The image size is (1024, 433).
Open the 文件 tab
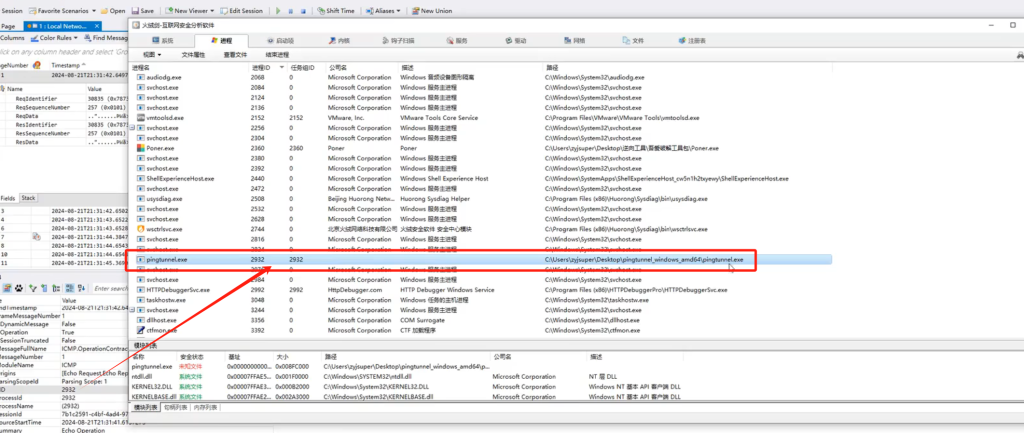click(x=633, y=40)
